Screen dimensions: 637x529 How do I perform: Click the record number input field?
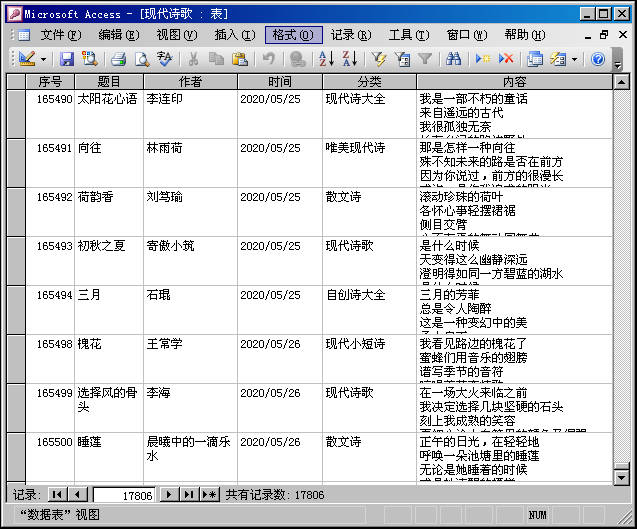tap(124, 495)
